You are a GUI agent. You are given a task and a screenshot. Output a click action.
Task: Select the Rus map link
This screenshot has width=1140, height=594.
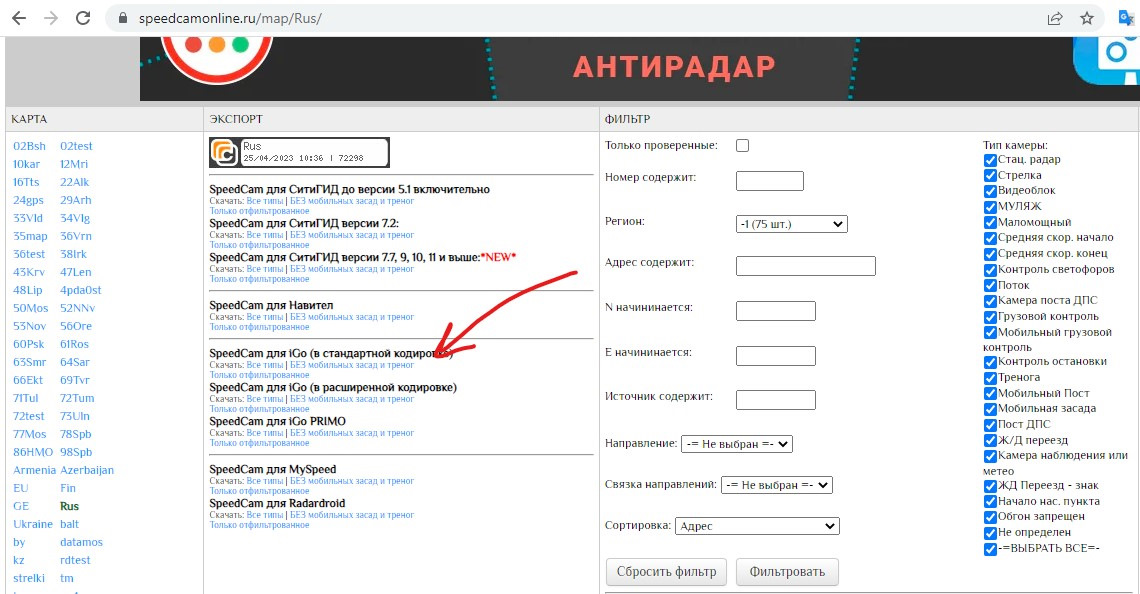tap(69, 506)
